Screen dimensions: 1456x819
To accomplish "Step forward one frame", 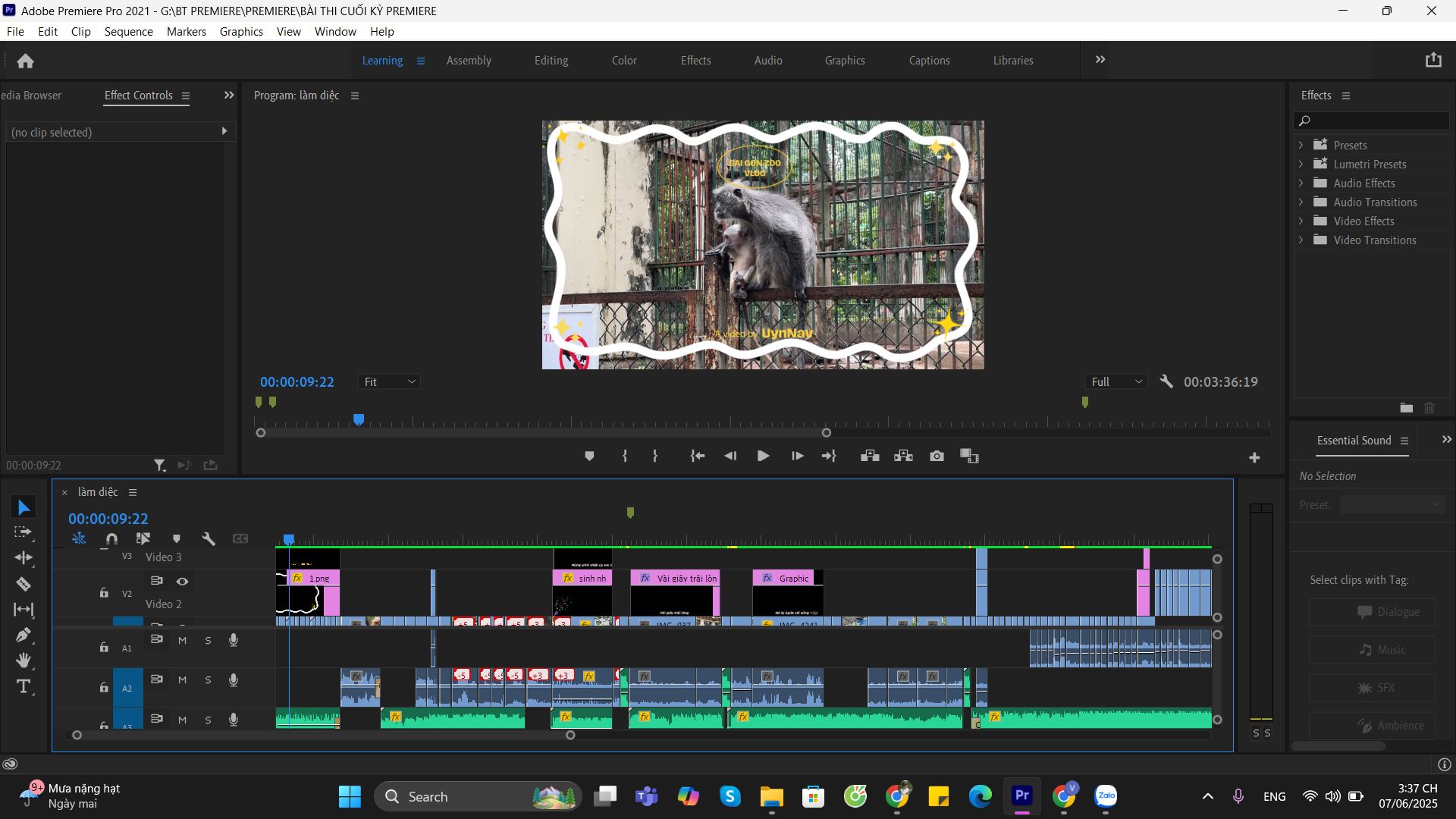I will pos(797,456).
